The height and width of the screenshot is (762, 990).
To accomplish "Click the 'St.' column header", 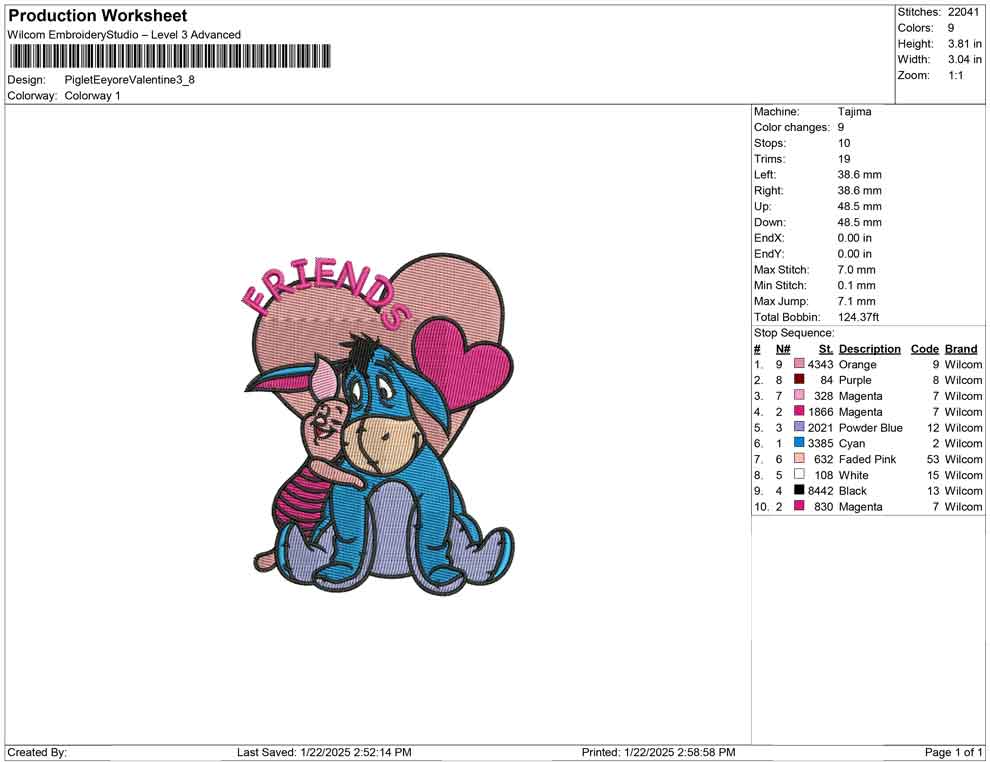I will click(x=826, y=349).
